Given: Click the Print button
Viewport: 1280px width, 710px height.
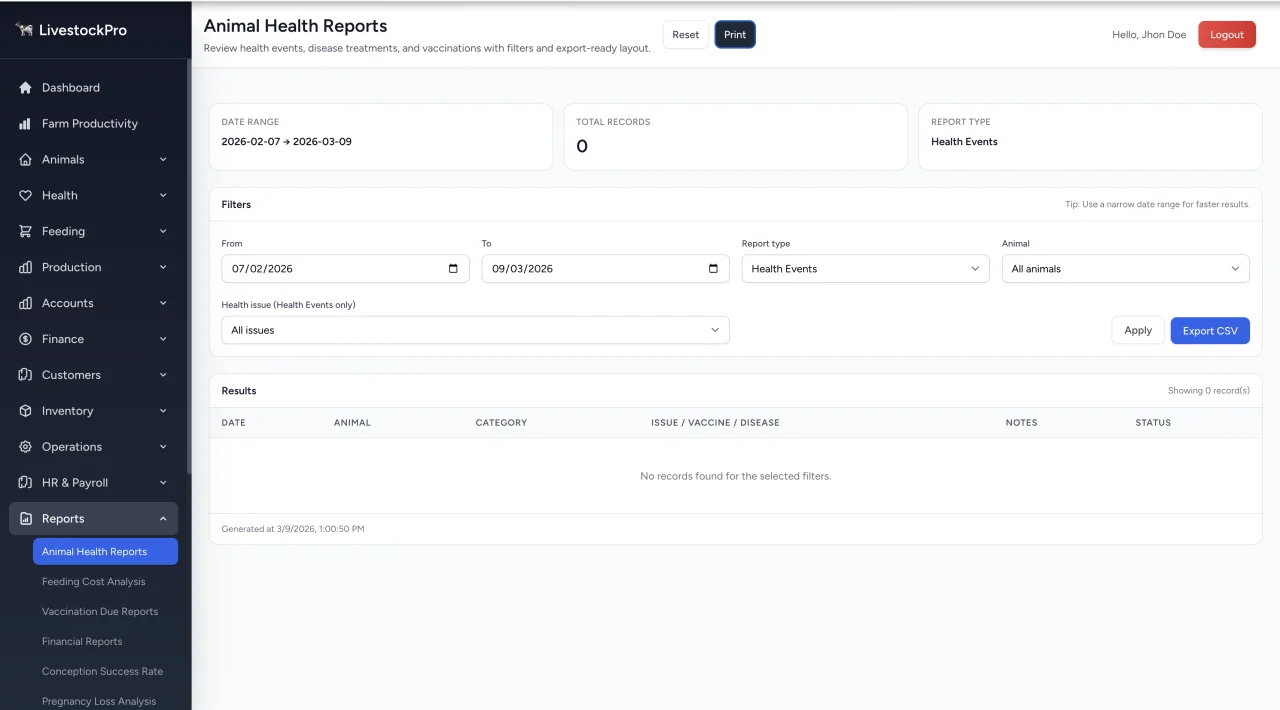Looking at the screenshot, I should (x=735, y=35).
